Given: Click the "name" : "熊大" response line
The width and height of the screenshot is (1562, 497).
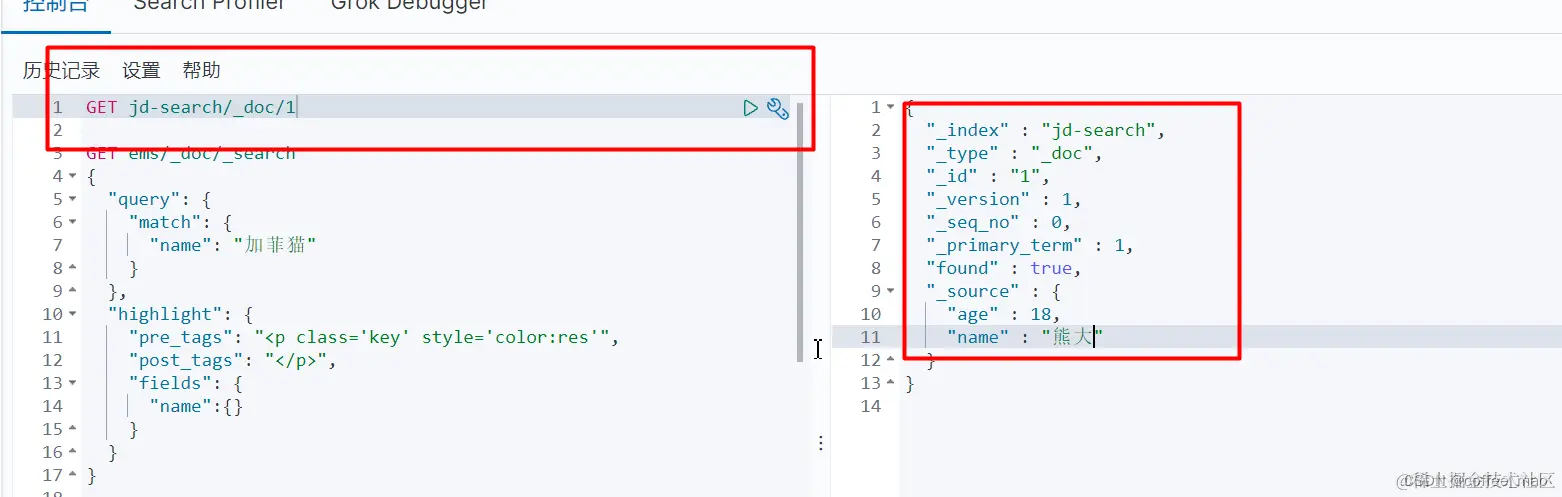Looking at the screenshot, I should click(1025, 338).
